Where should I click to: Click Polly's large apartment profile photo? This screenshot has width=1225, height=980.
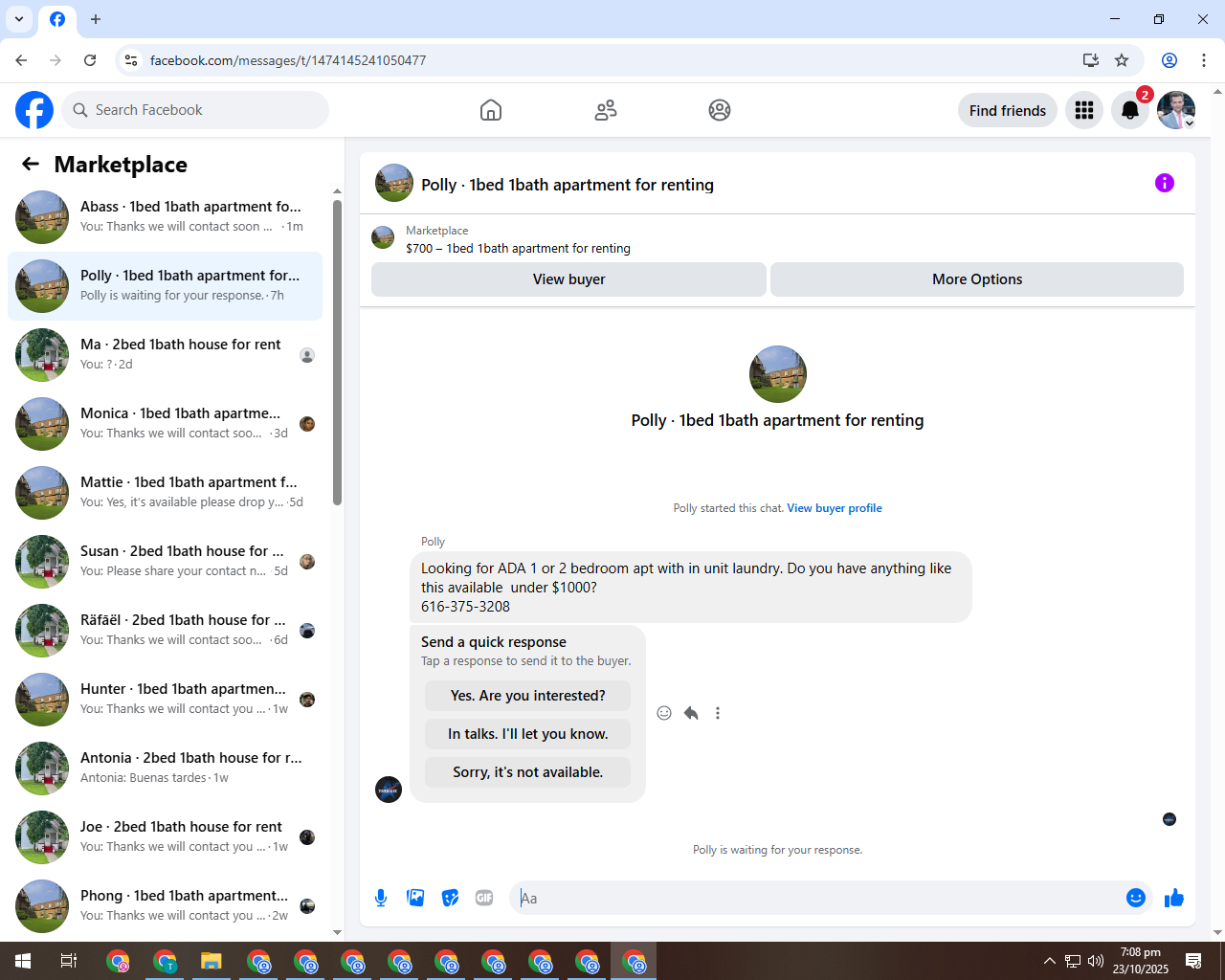coord(778,374)
